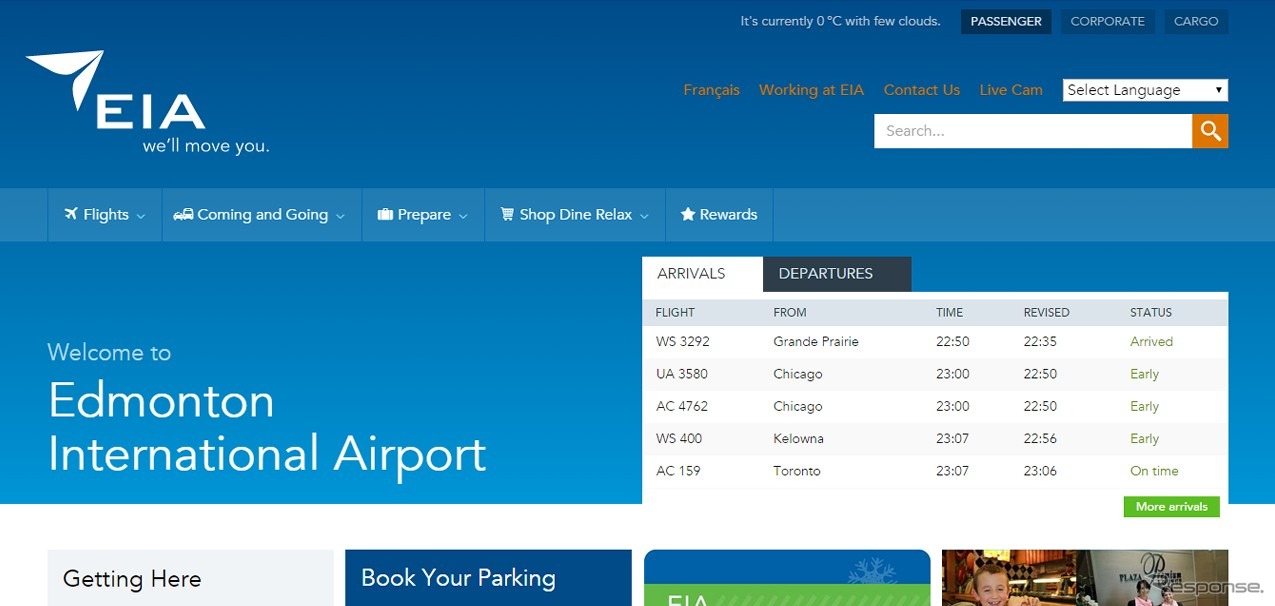Open the Live Cam link
1275x606 pixels.
pyautogui.click(x=1011, y=90)
